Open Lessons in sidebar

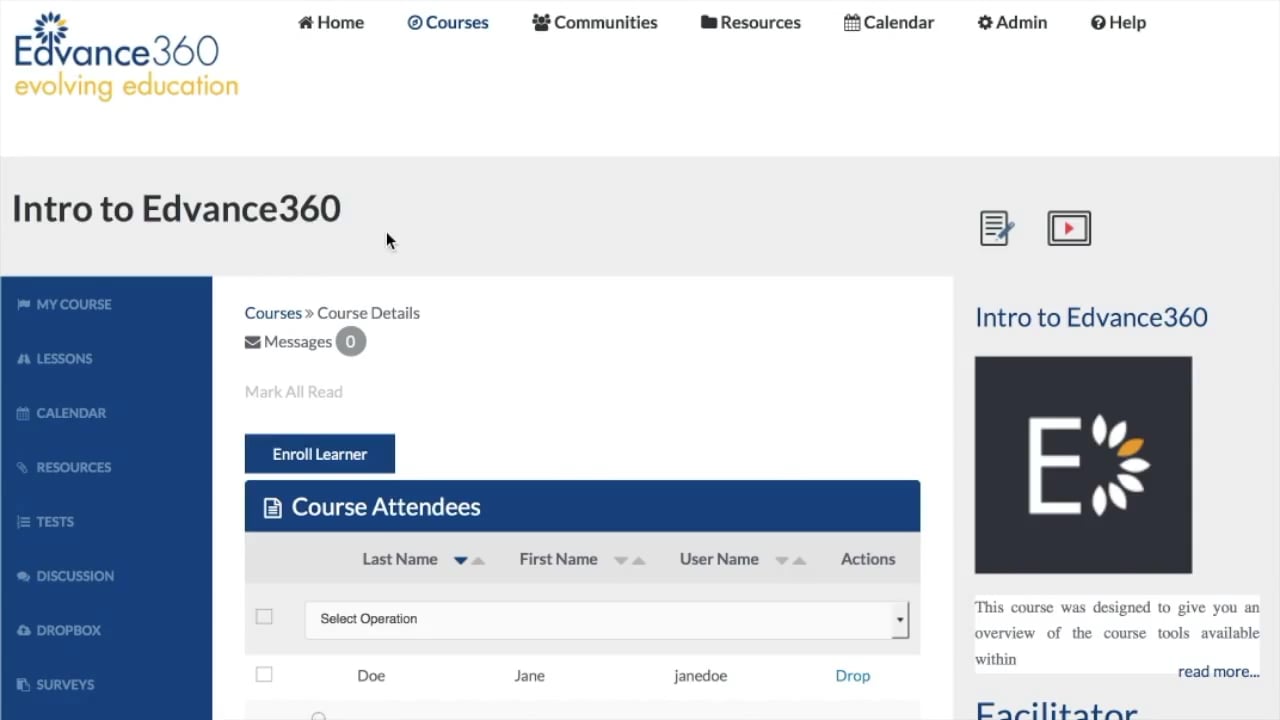64,358
